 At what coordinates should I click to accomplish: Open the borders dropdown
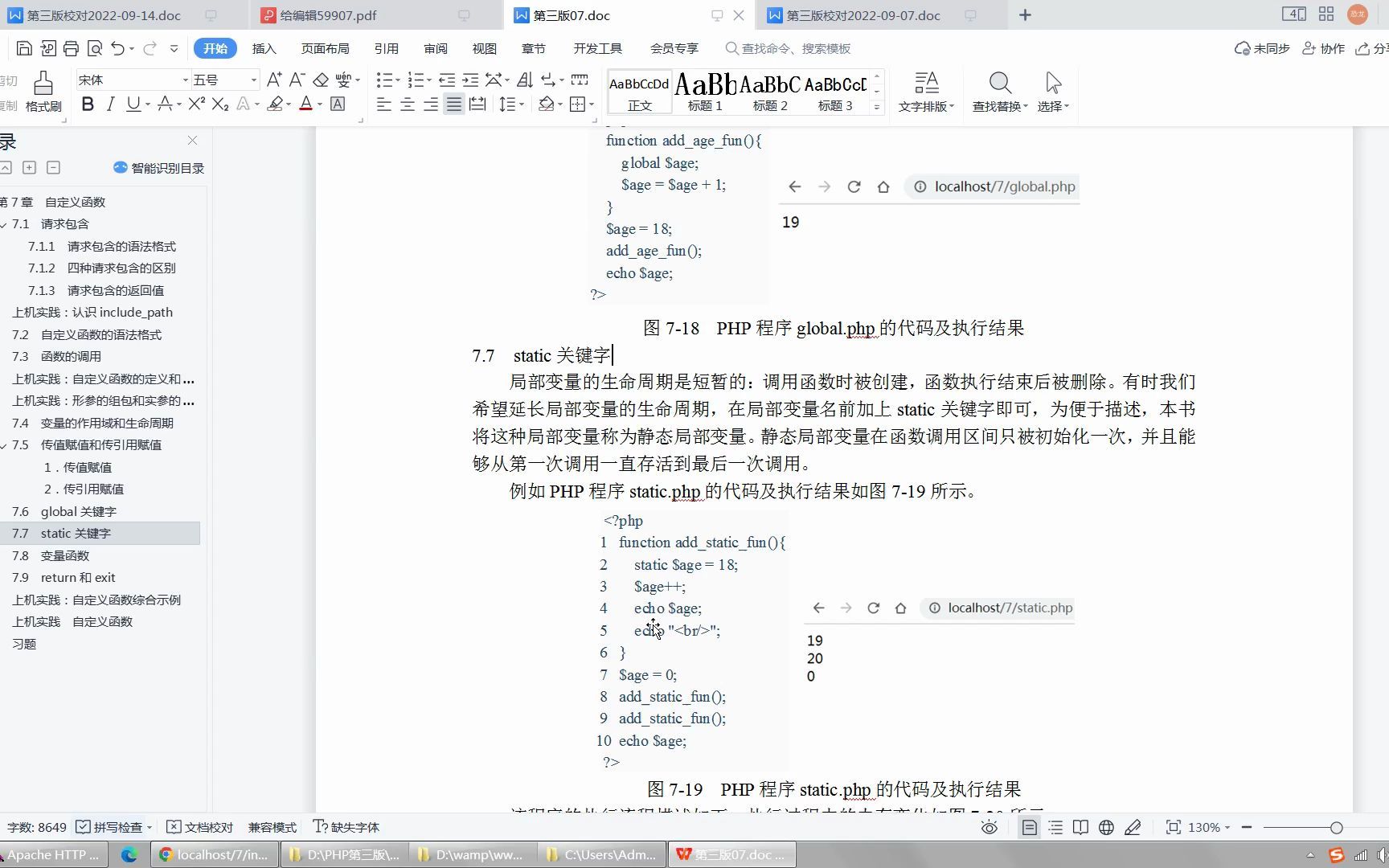(592, 104)
